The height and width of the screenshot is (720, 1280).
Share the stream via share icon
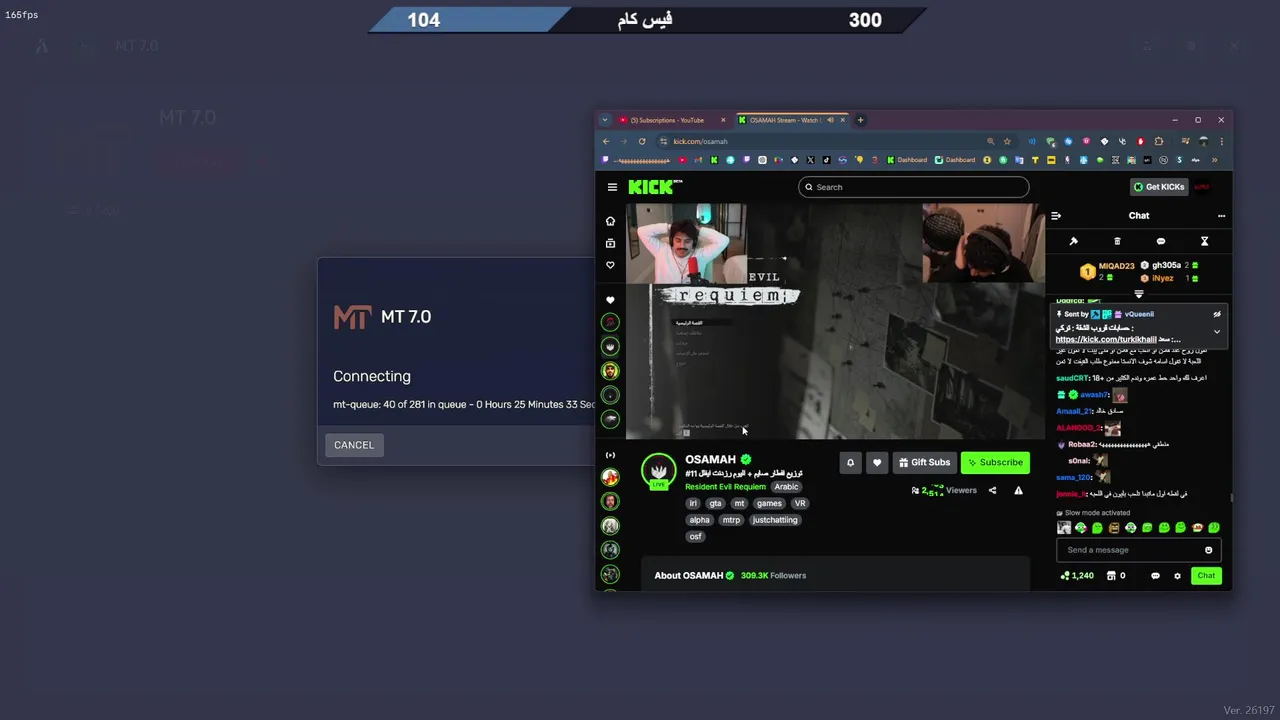click(992, 491)
